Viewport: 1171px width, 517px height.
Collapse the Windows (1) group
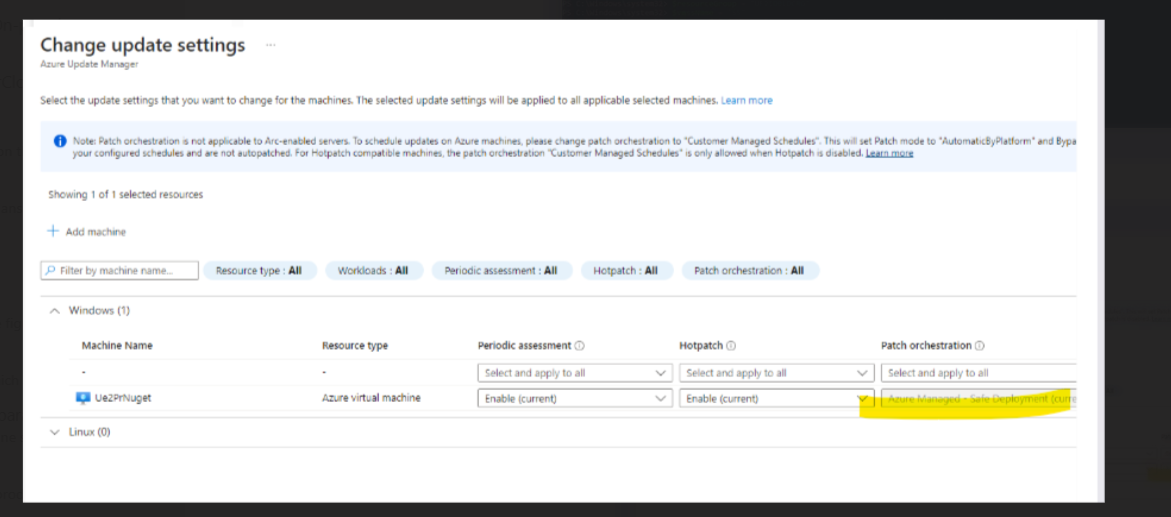(54, 310)
